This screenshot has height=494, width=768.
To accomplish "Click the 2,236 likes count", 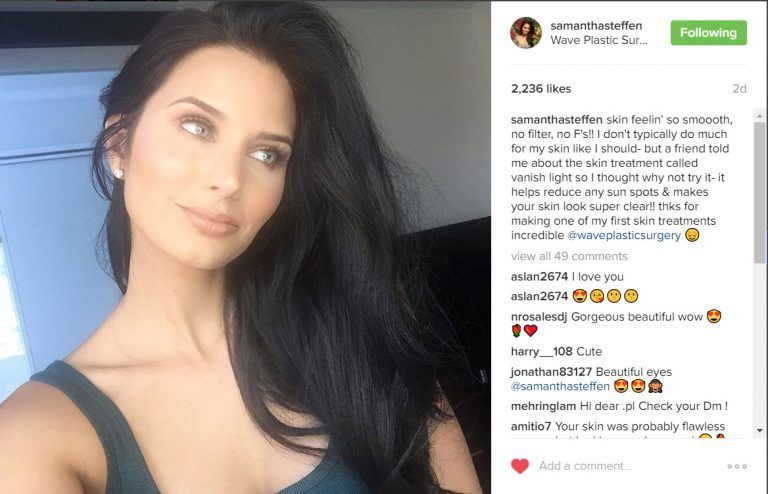I will point(541,89).
